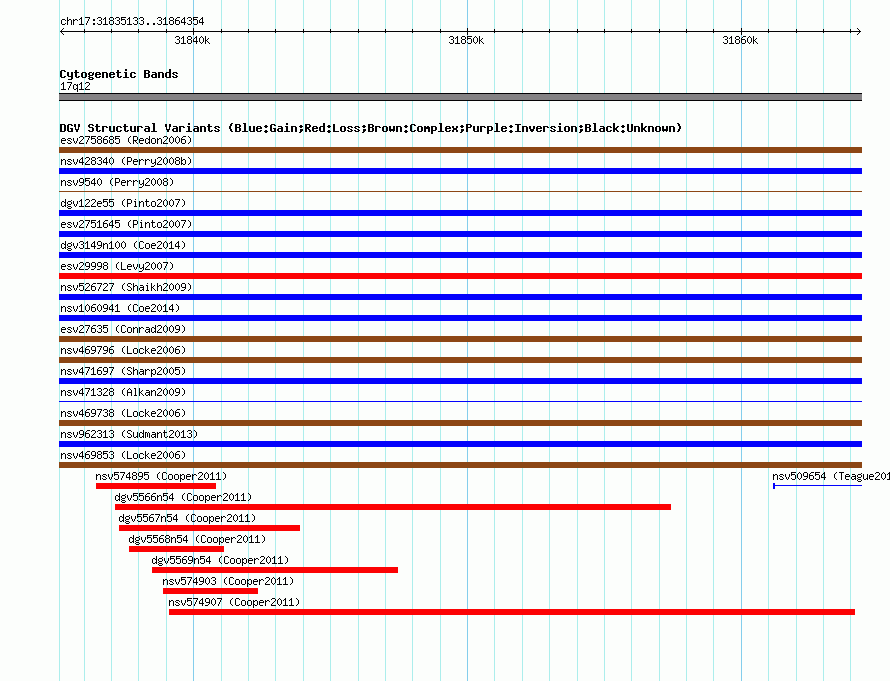Image resolution: width=890 pixels, height=681 pixels.
Task: Select nsv471328 (Alkan2009) label
Action: click(x=123, y=392)
